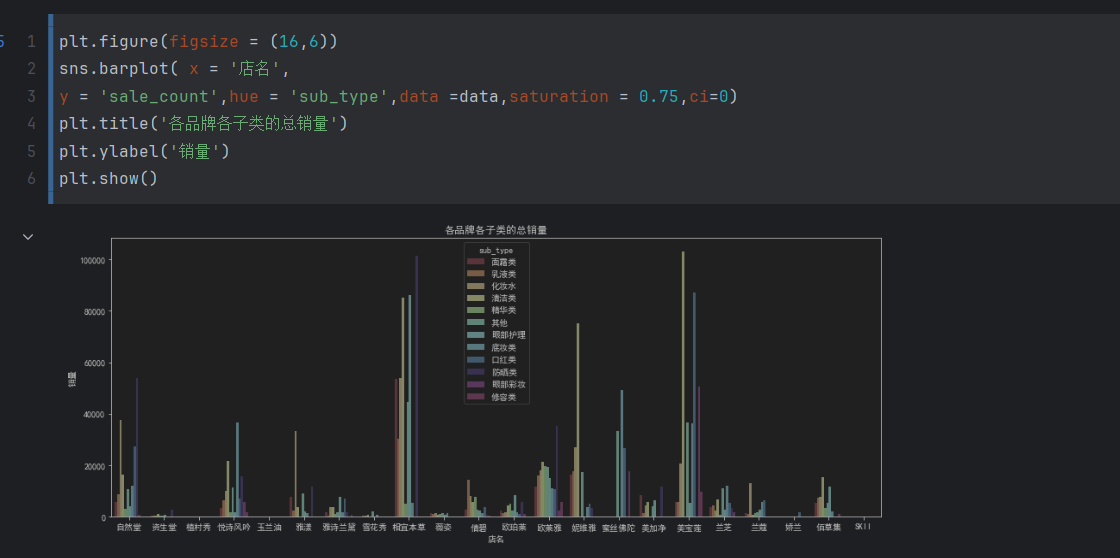Click the 清洁类 legend color swatch

click(x=476, y=298)
